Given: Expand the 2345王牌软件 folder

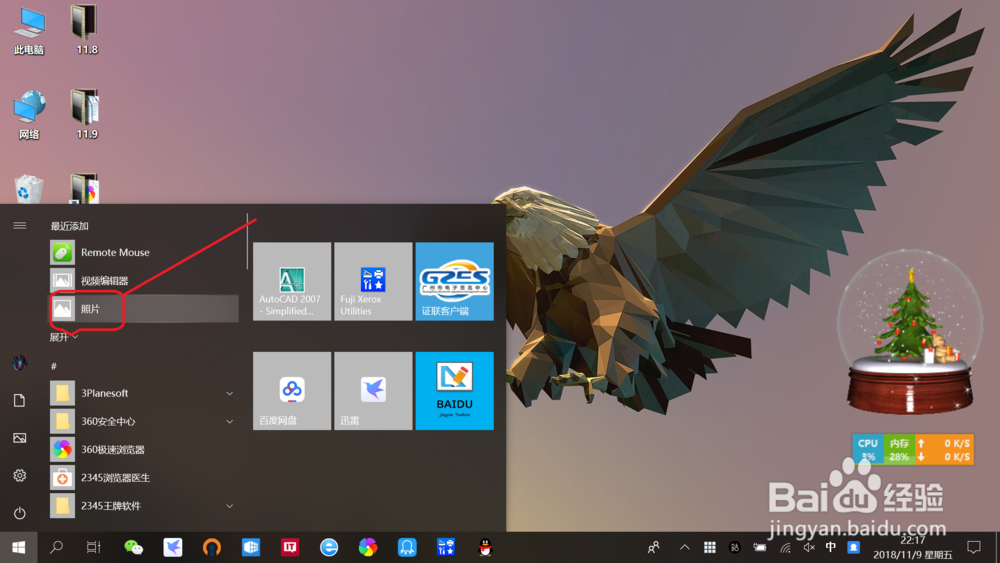Looking at the screenshot, I should point(144,506).
